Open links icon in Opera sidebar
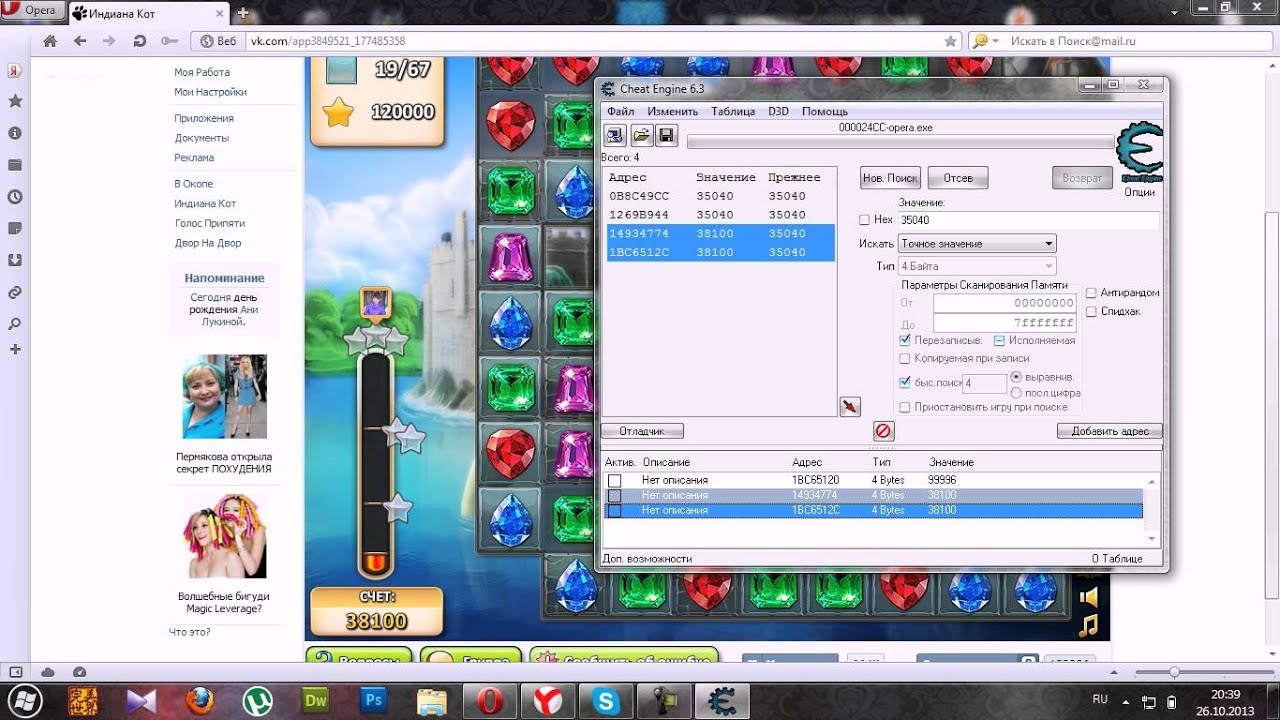This screenshot has height=720, width=1280. click(15, 292)
